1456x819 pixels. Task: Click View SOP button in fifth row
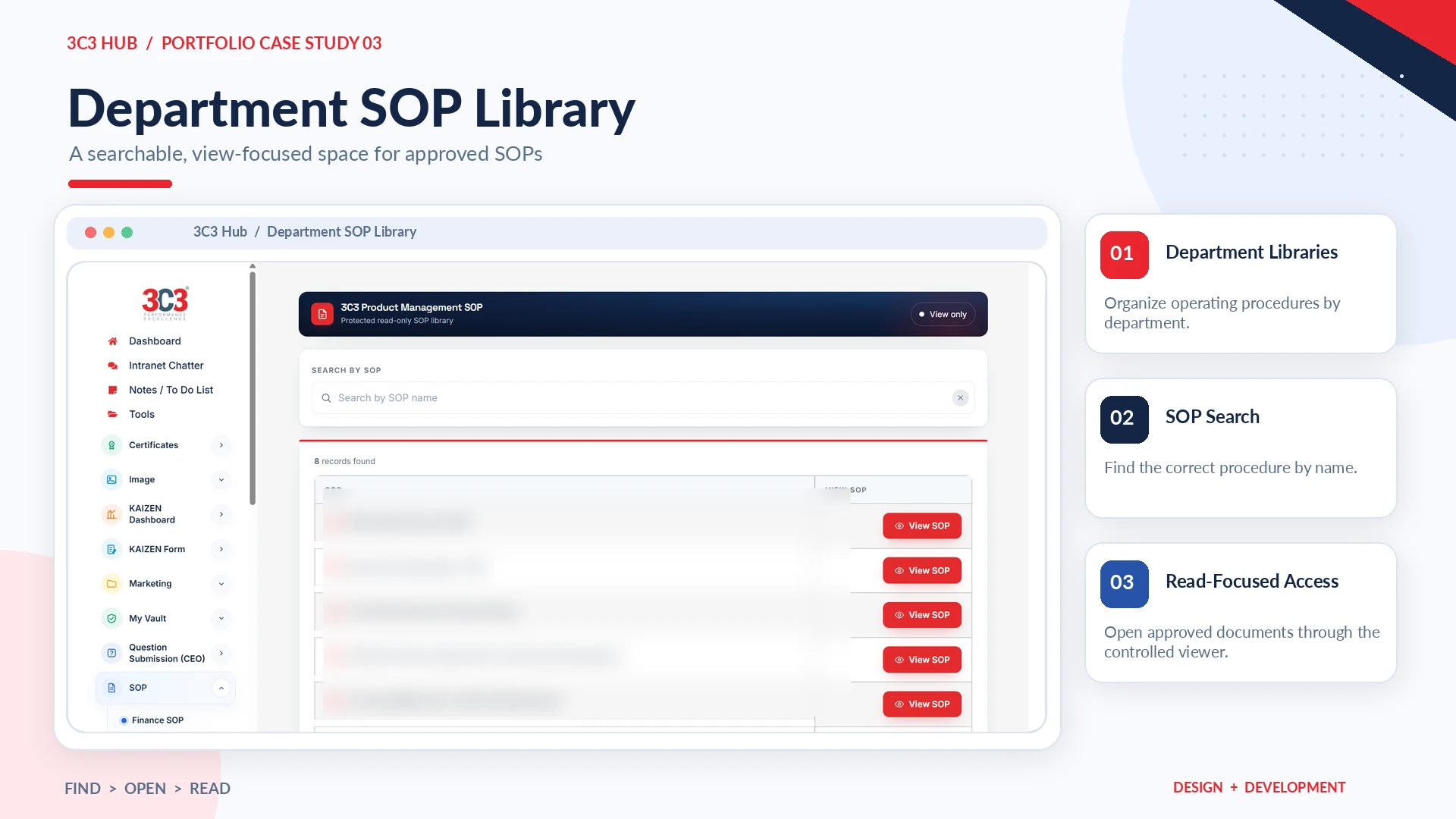coord(921,704)
